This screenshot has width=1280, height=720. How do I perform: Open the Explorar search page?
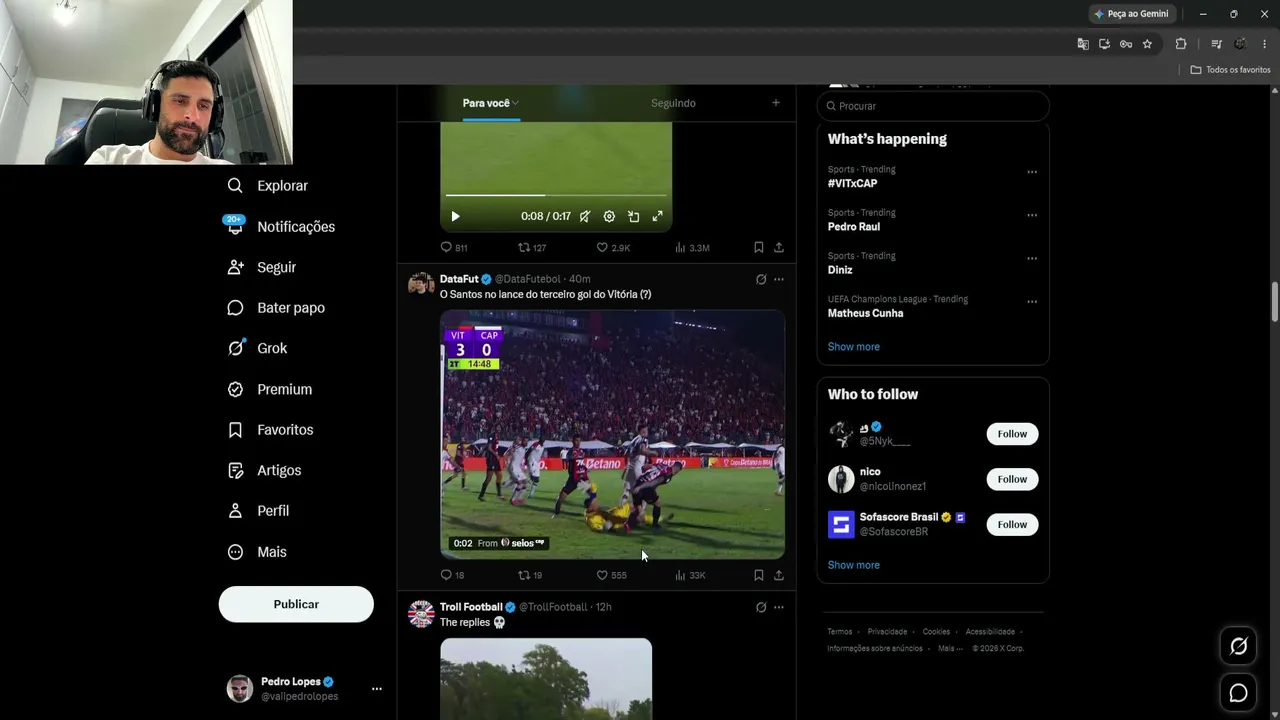(x=267, y=186)
